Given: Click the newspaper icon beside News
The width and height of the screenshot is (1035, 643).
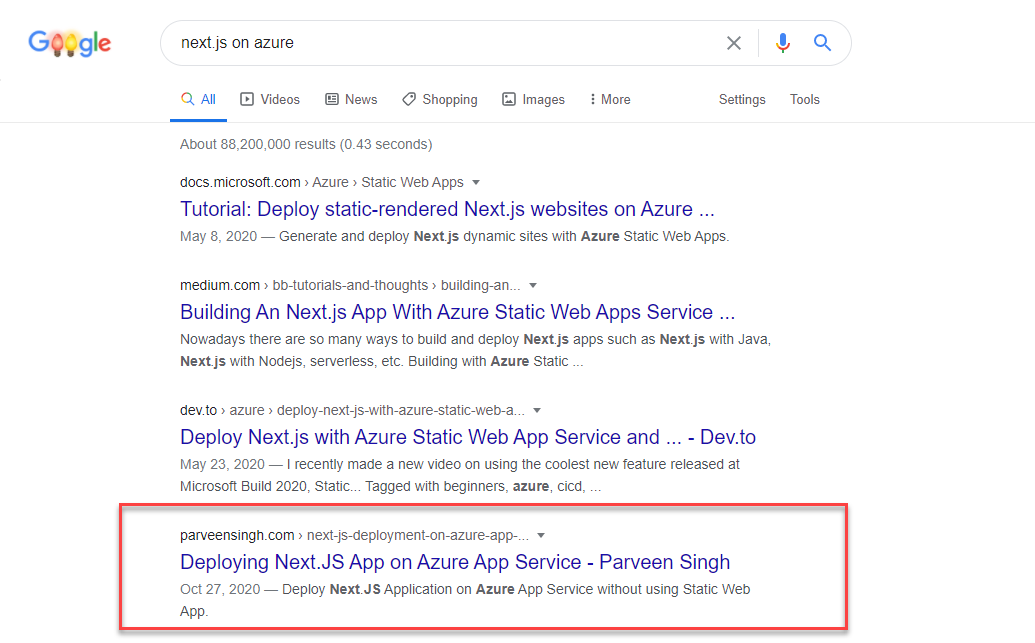Looking at the screenshot, I should pos(331,99).
